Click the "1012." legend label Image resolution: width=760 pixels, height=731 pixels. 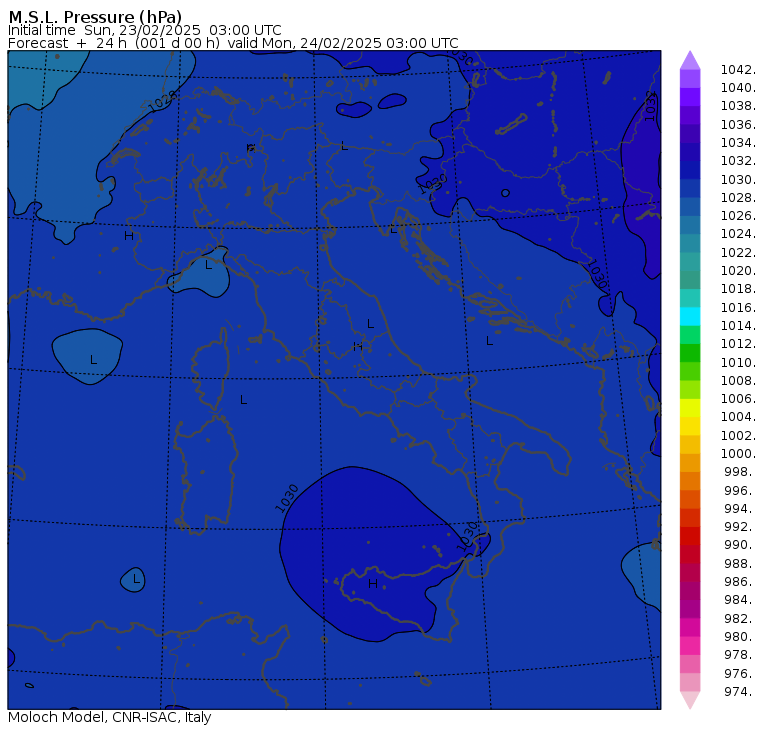[738, 344]
